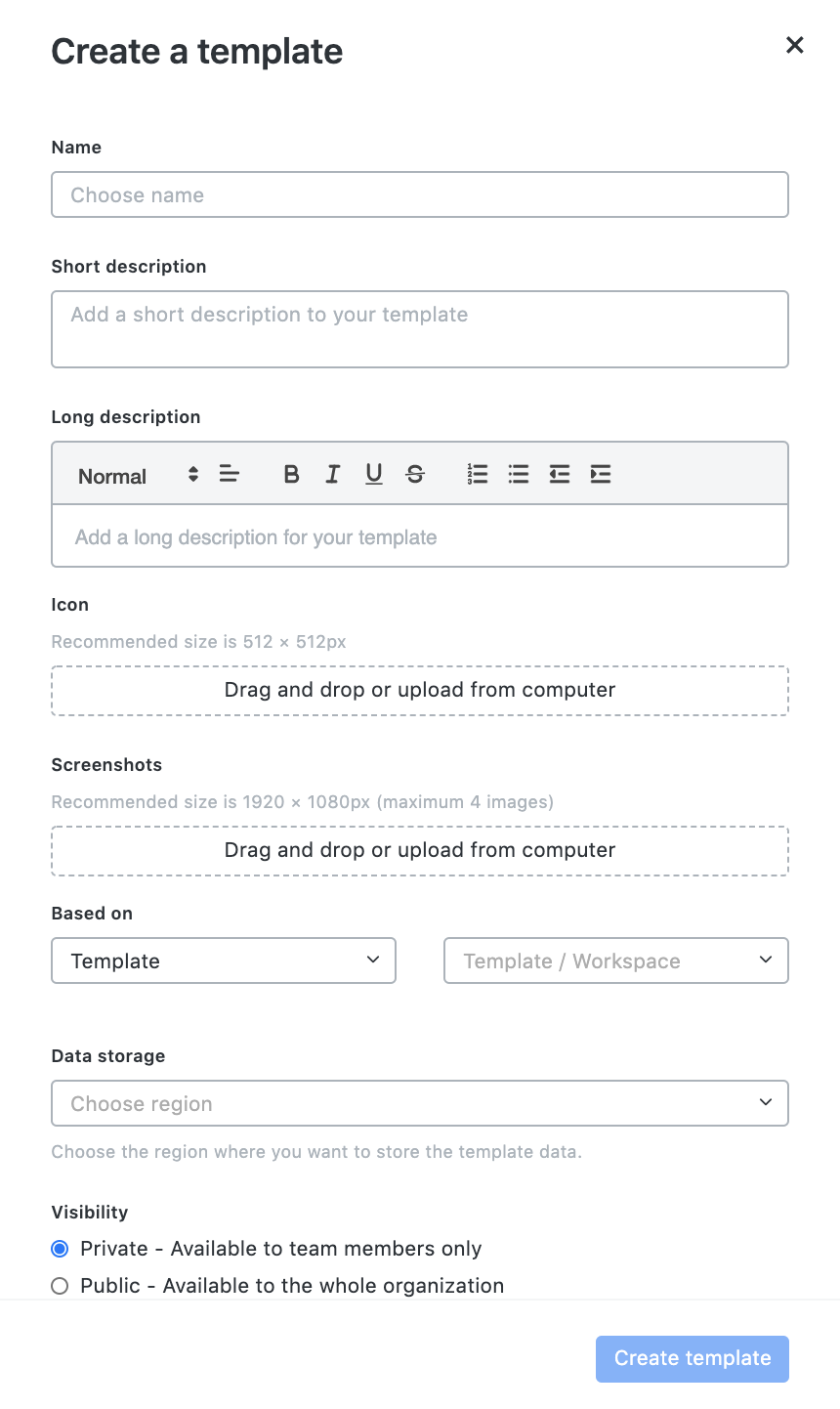The height and width of the screenshot is (1409, 840).
Task: Select Private visibility option
Action: tap(60, 1249)
